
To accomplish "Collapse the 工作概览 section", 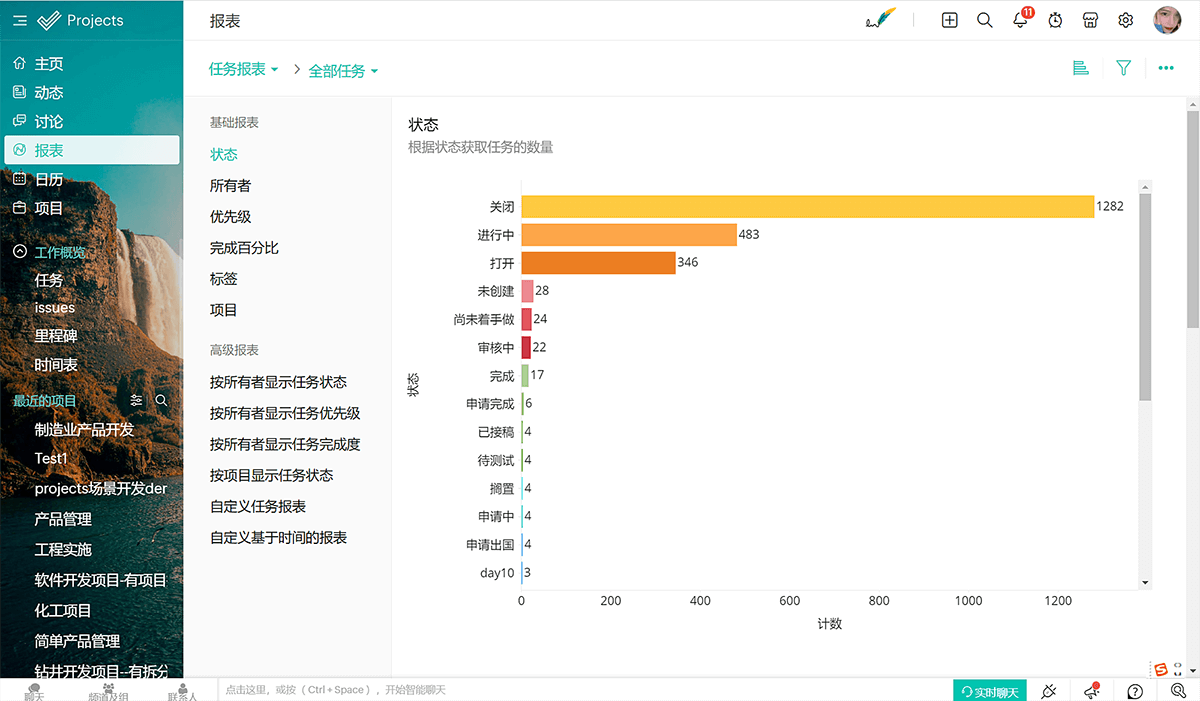I will 20,252.
